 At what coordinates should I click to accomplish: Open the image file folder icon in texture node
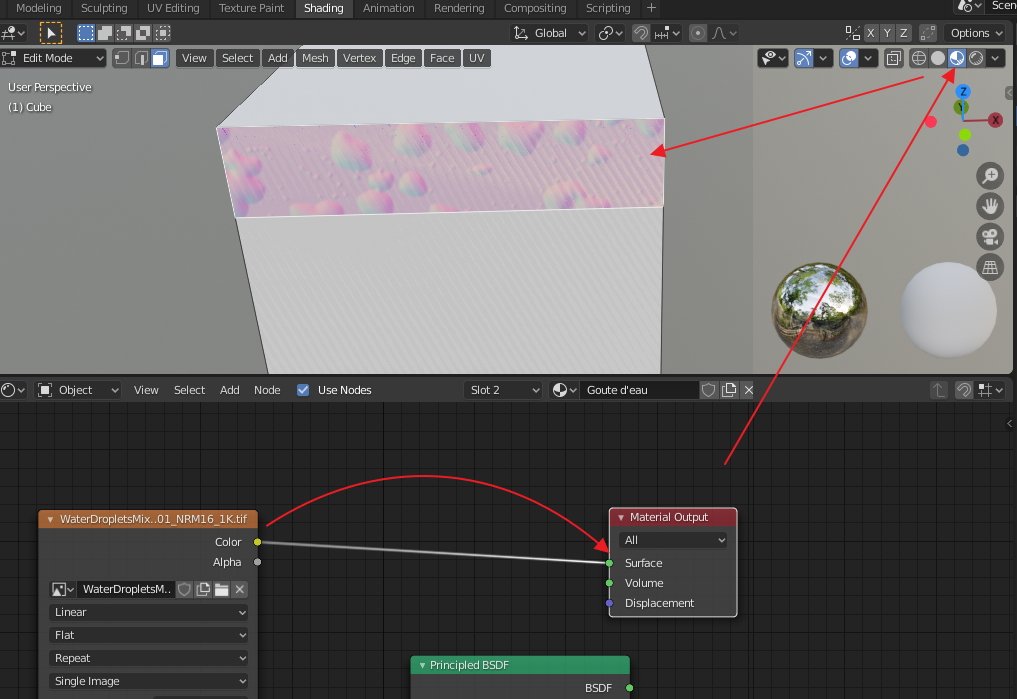221,590
